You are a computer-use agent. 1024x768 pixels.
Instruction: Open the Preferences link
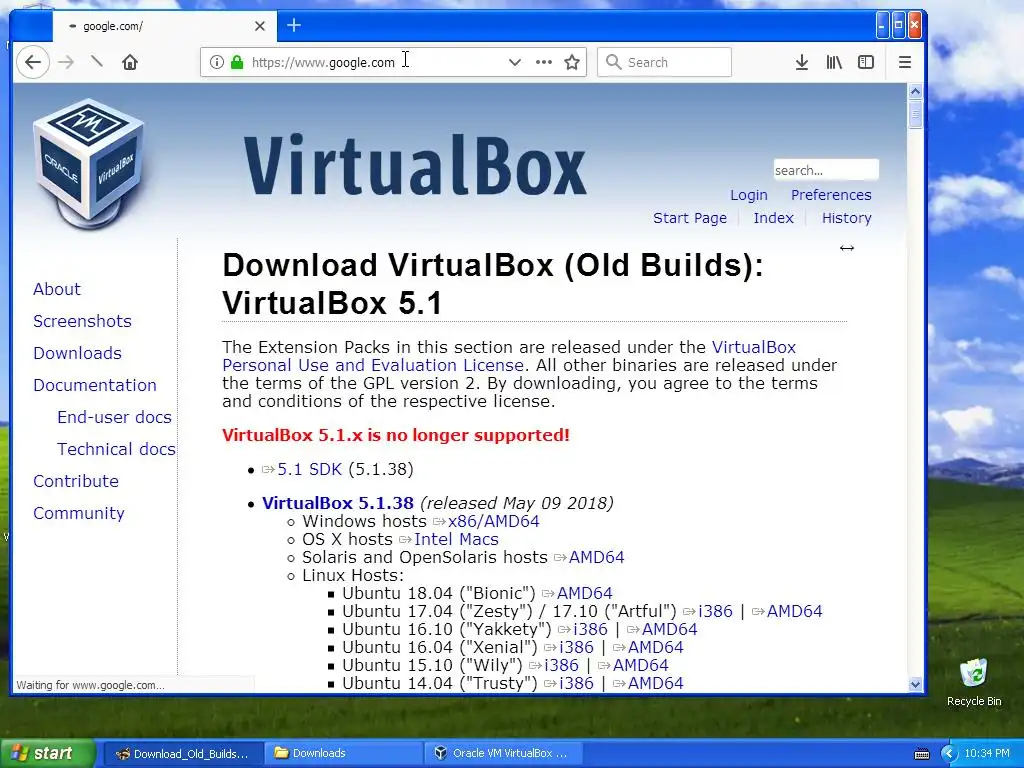831,195
